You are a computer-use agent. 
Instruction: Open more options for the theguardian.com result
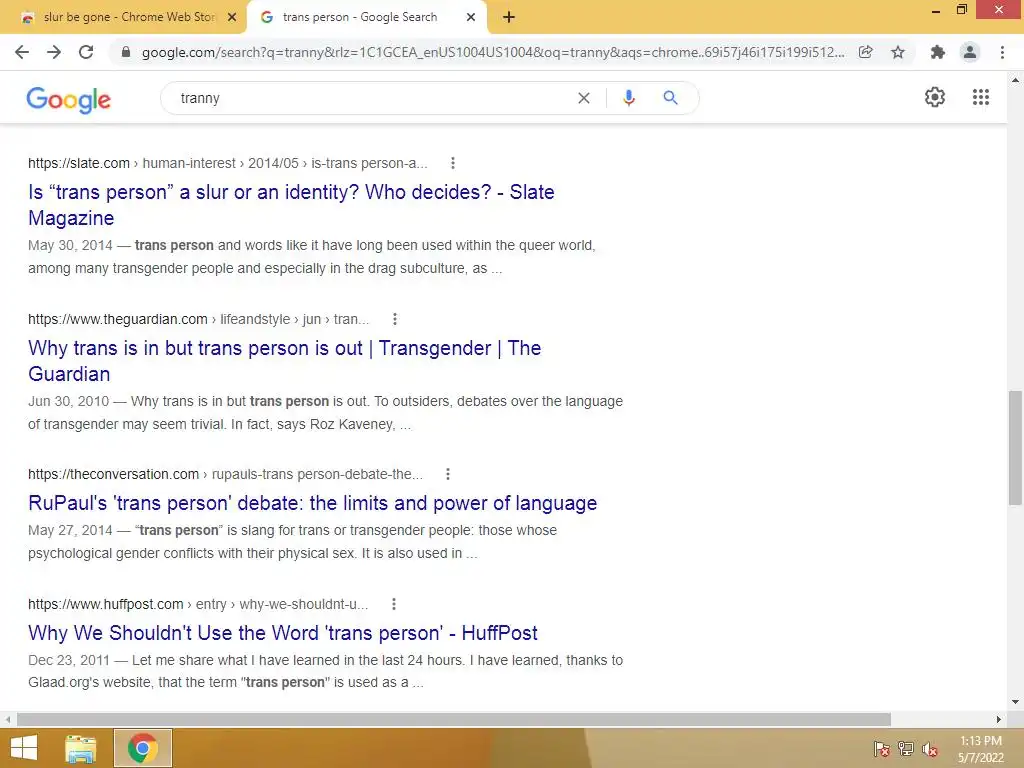click(x=394, y=319)
